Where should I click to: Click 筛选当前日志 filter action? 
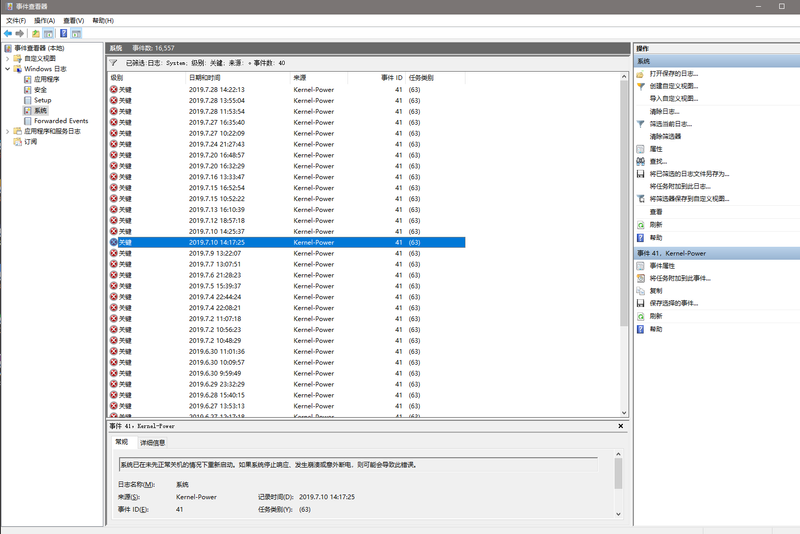pyautogui.click(x=670, y=124)
